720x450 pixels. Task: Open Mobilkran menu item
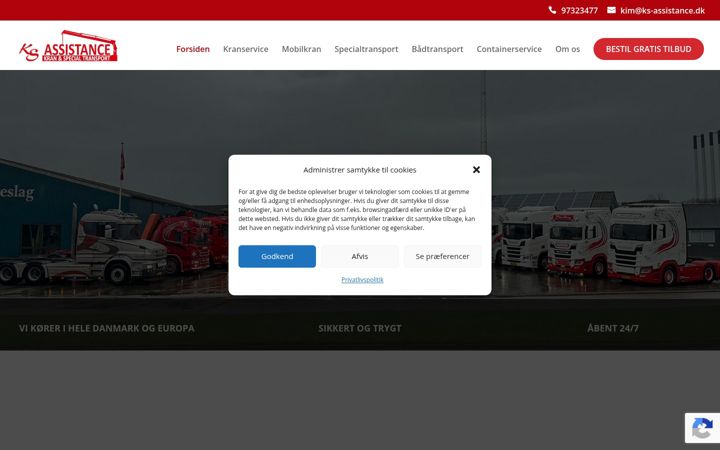(x=301, y=49)
